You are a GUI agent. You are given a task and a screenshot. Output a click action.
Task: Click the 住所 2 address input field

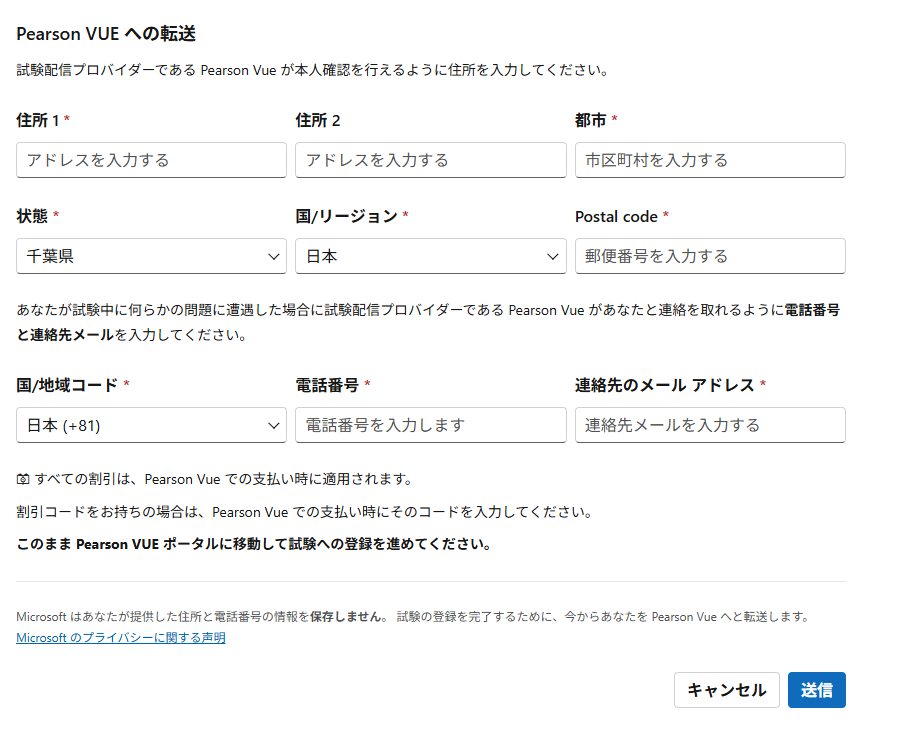pyautogui.click(x=430, y=160)
